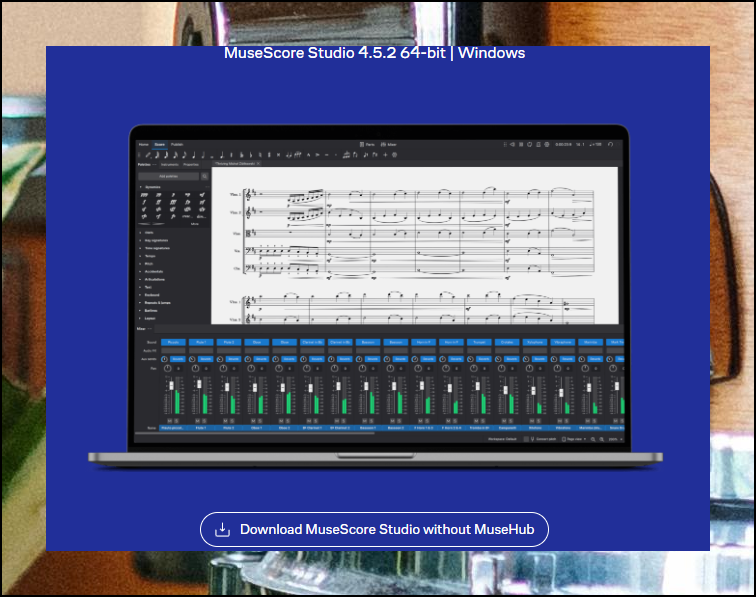Expand the Accidentals palette

coord(141,271)
